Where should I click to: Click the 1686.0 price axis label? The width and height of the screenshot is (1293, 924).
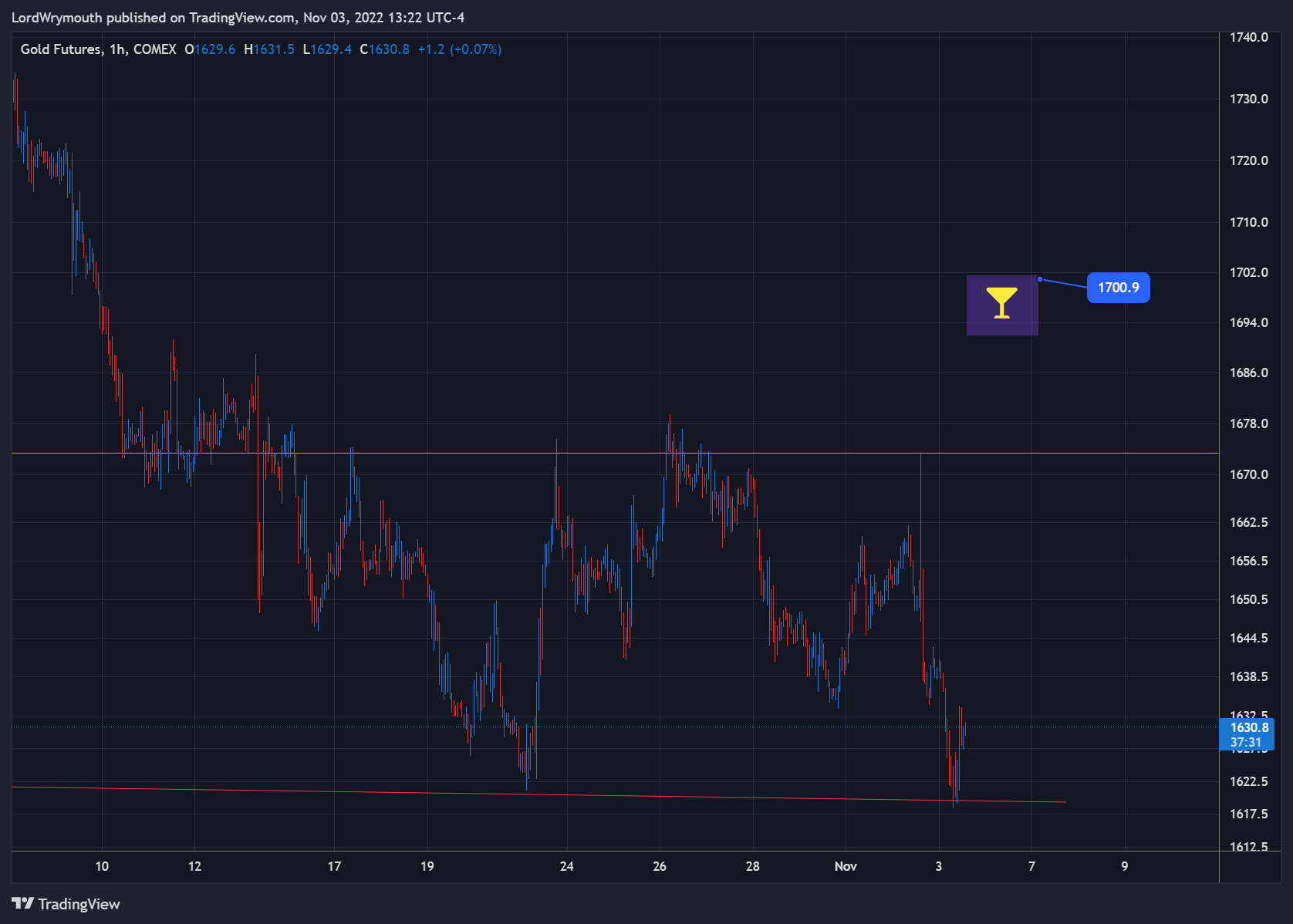[1248, 373]
